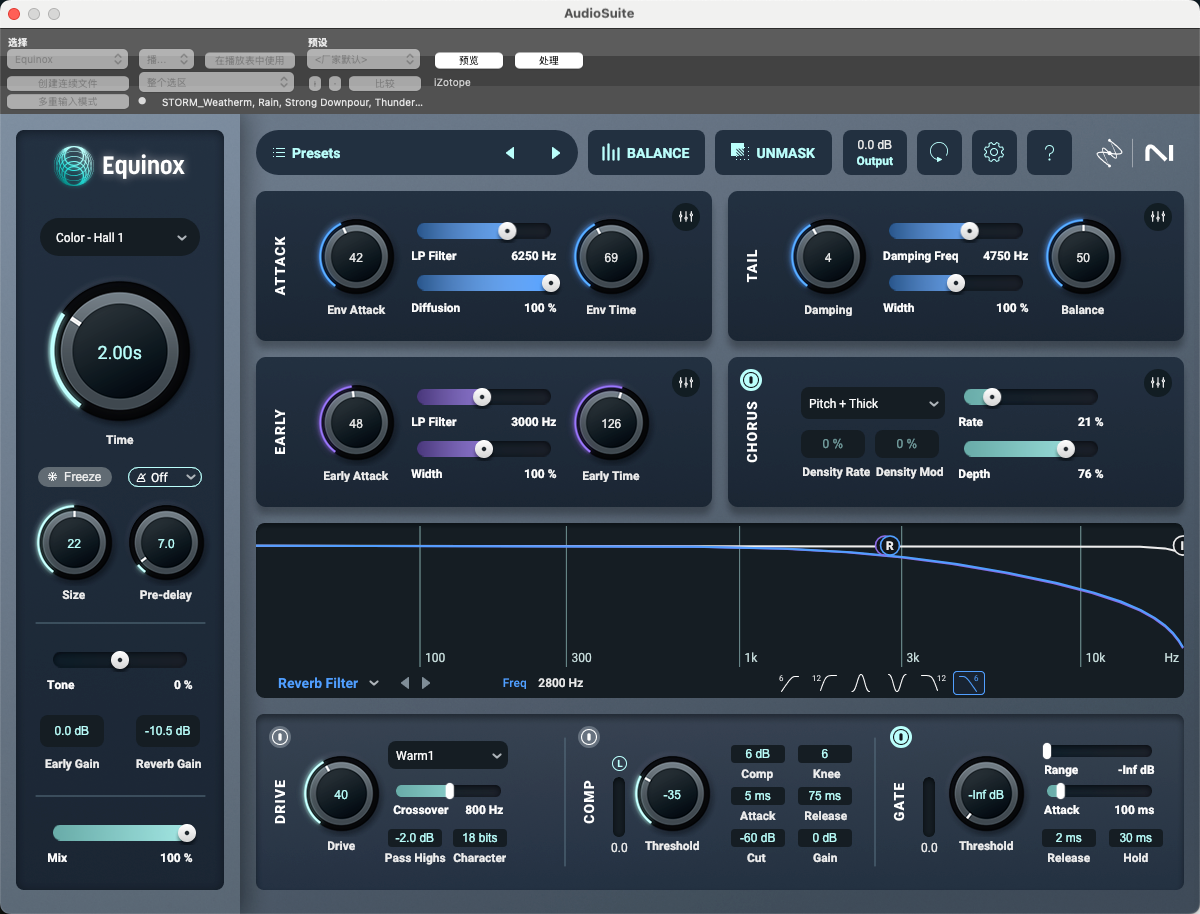Click the 多重输入模式 button
Screen dimensions: 1200x914
68,102
